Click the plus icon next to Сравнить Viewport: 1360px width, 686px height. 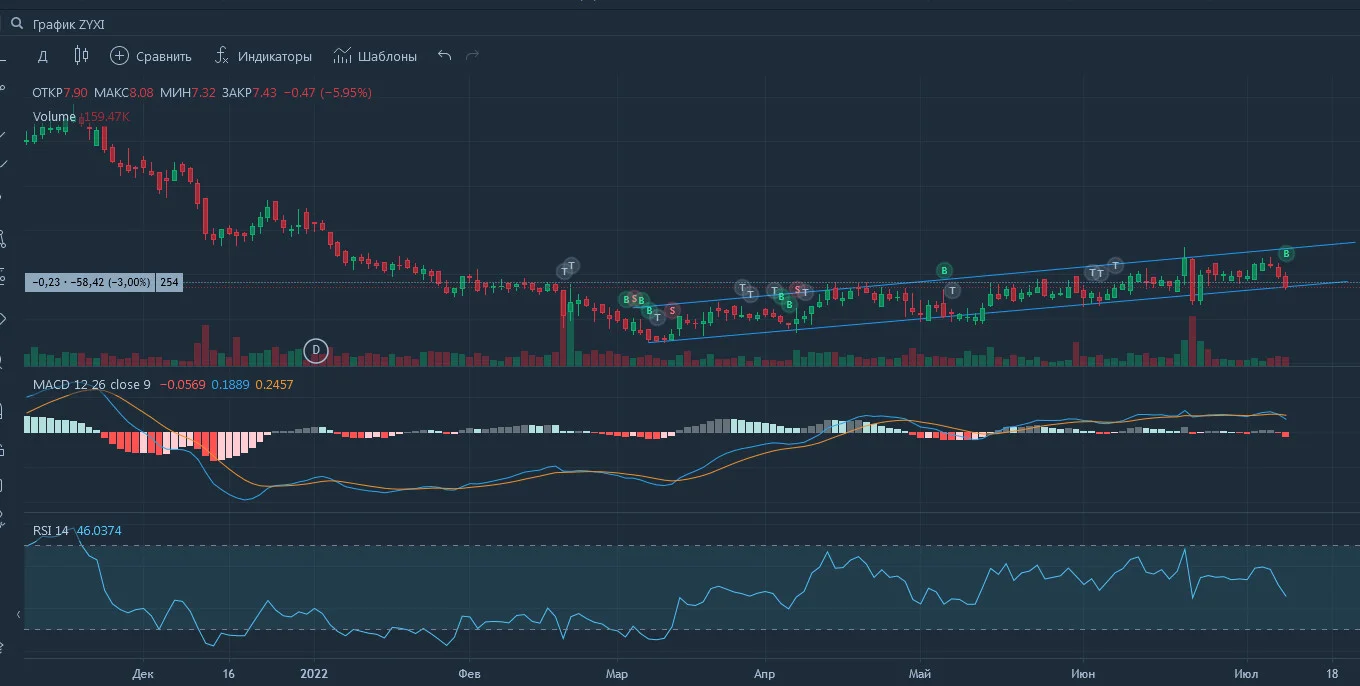coord(119,56)
